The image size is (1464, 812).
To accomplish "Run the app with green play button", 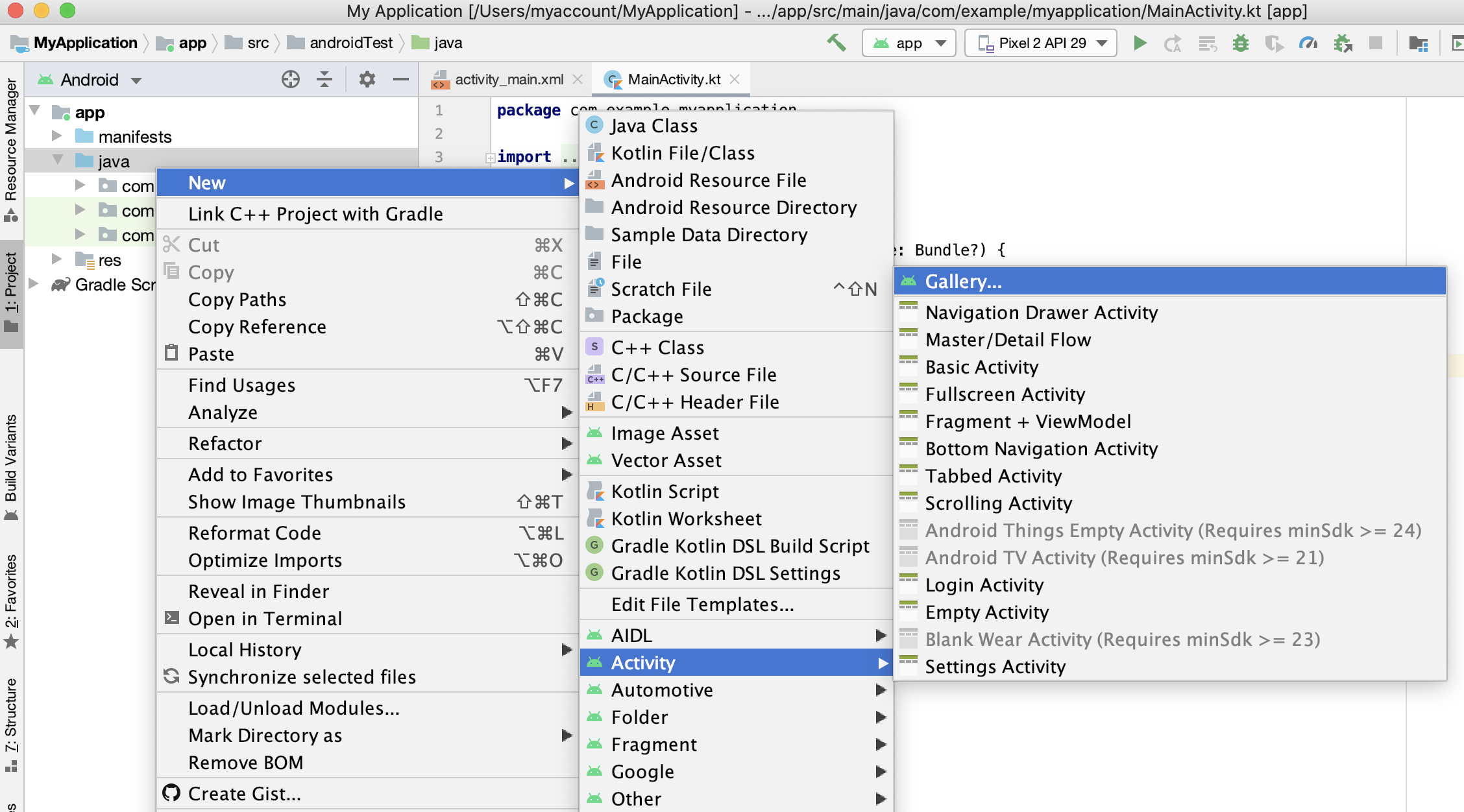I will 1140,43.
